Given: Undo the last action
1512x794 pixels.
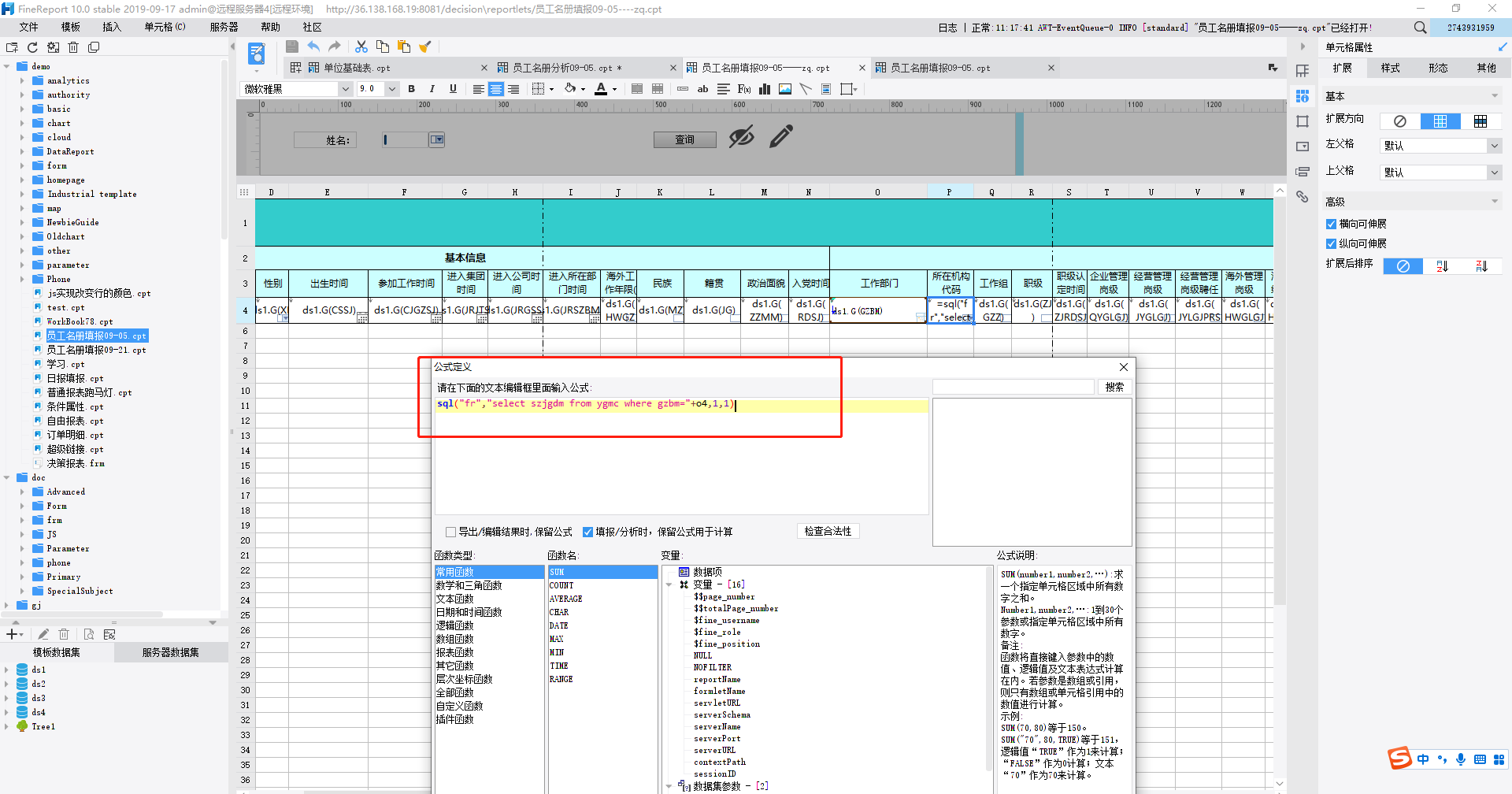Looking at the screenshot, I should 313,47.
